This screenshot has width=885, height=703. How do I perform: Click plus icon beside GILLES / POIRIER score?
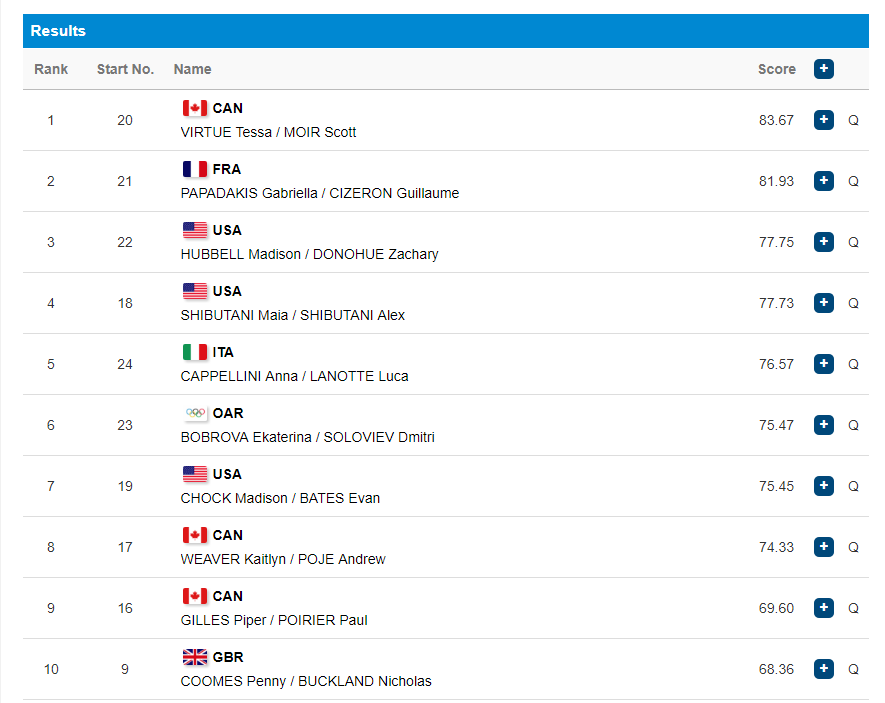(823, 608)
